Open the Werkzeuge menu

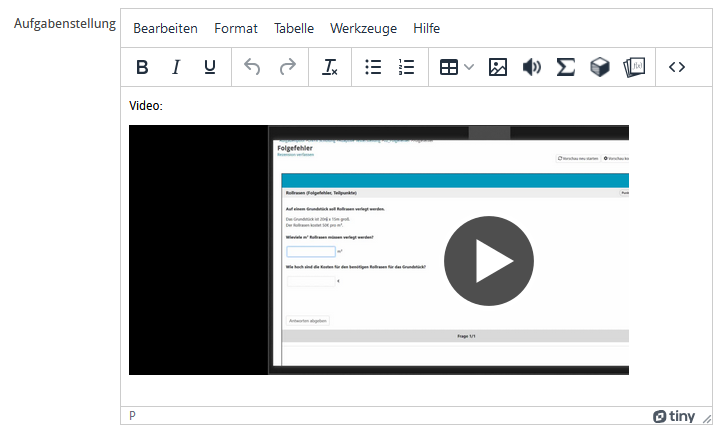pyautogui.click(x=363, y=28)
